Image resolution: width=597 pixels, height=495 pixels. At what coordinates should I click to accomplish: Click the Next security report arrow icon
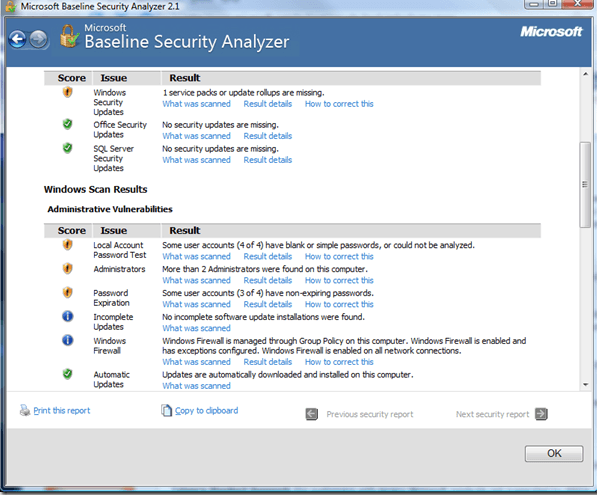(x=541, y=414)
